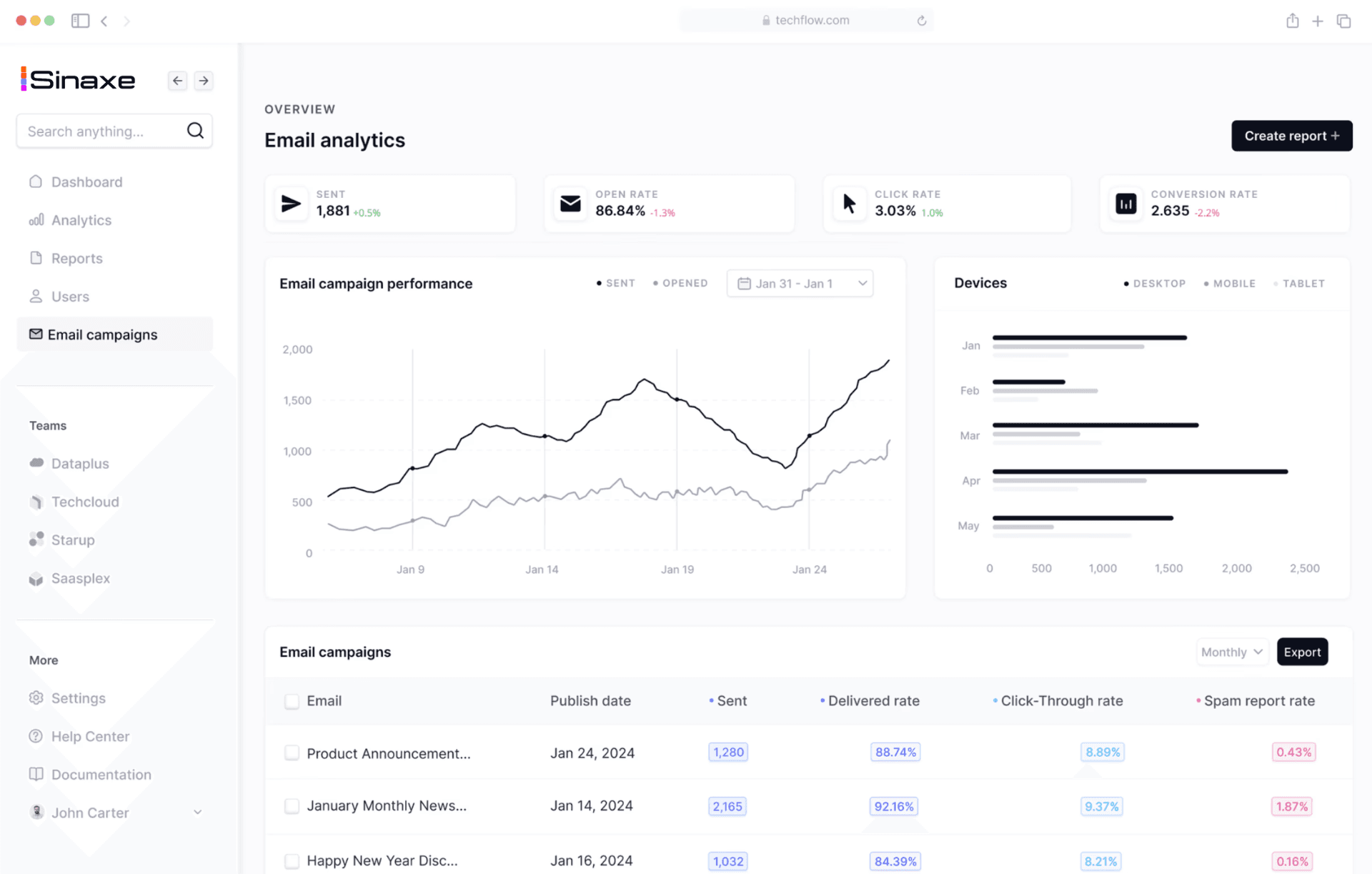Click the Sent paper plane icon
Image resolution: width=1372 pixels, height=874 pixels.
pos(291,204)
